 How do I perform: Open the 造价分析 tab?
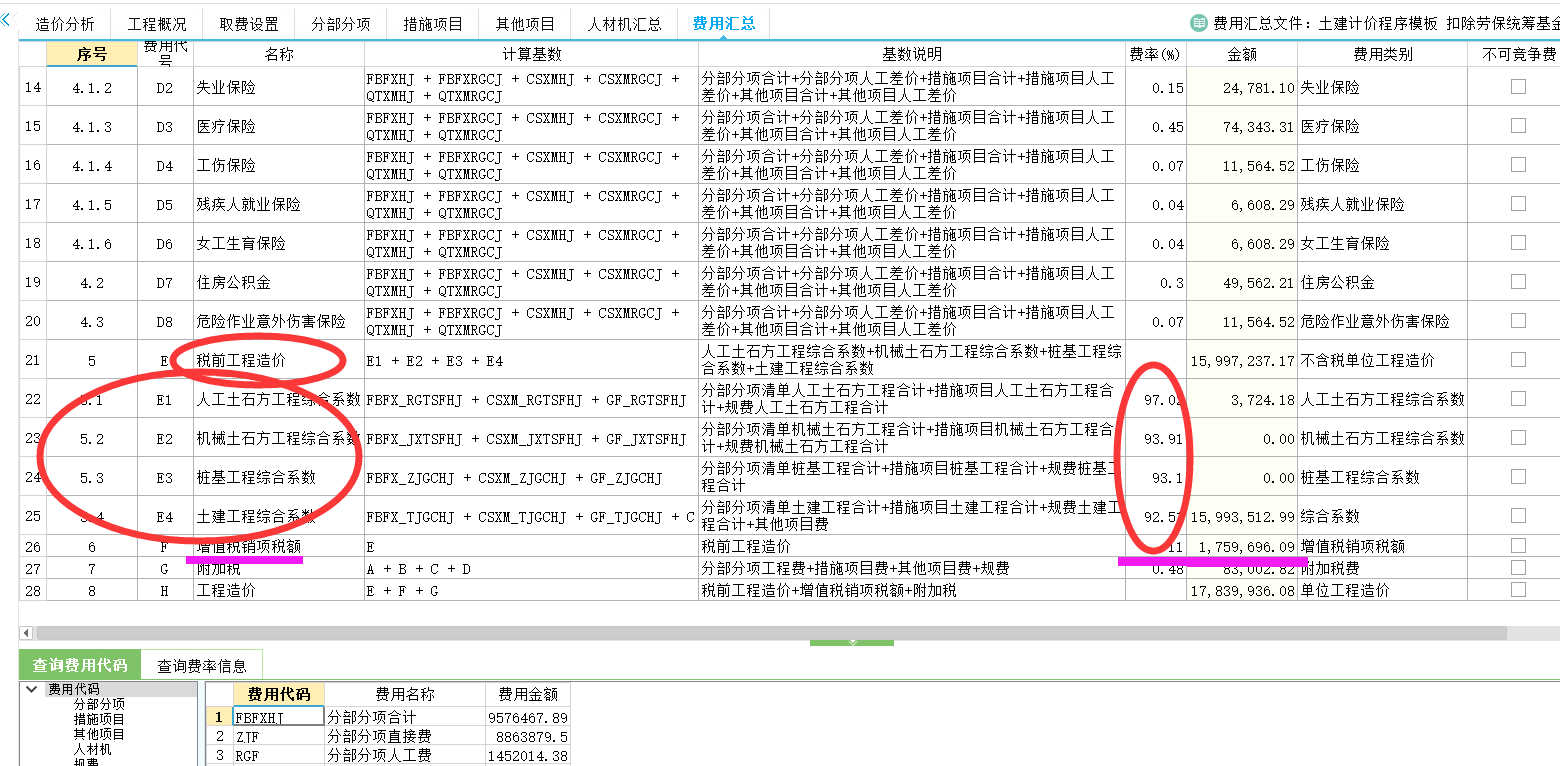[x=65, y=24]
